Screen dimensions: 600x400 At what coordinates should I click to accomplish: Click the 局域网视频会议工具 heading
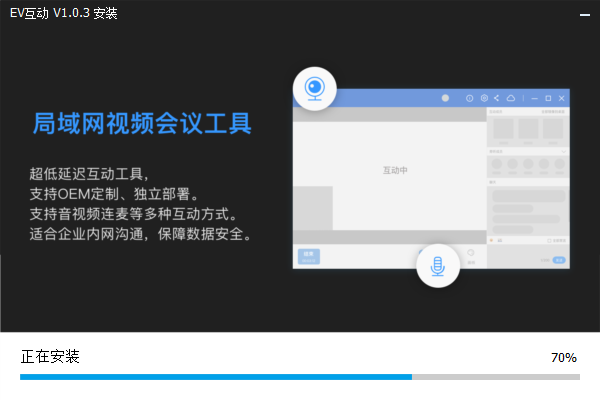coord(141,124)
